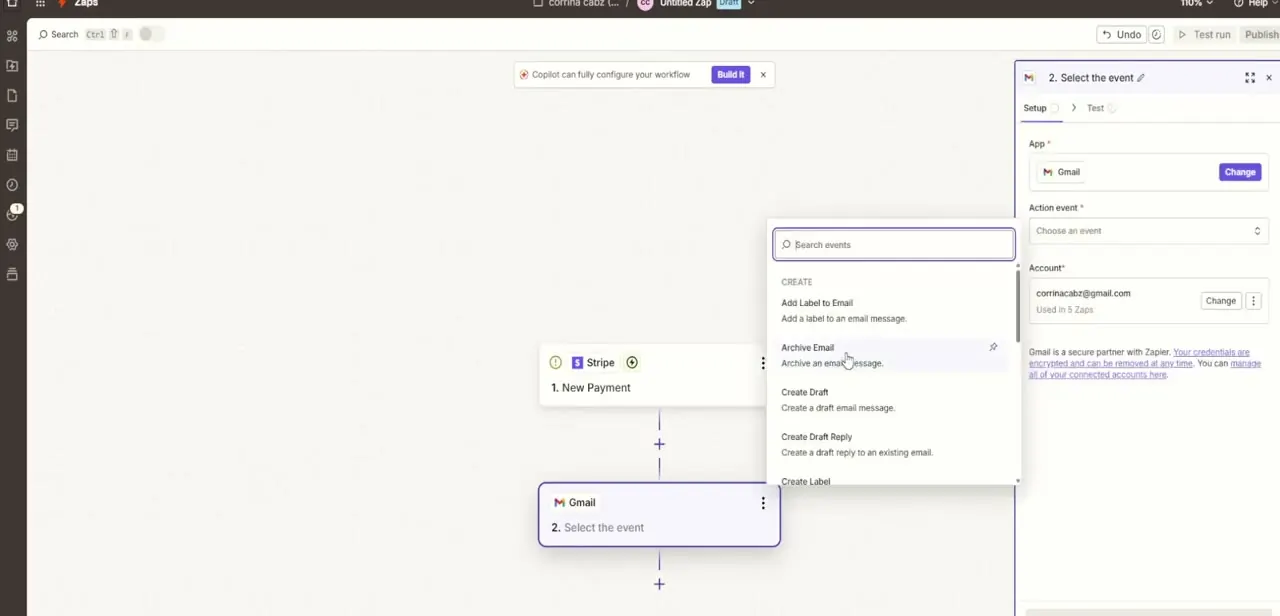Open the dashboard tiles sidebar icon

pyautogui.click(x=12, y=36)
